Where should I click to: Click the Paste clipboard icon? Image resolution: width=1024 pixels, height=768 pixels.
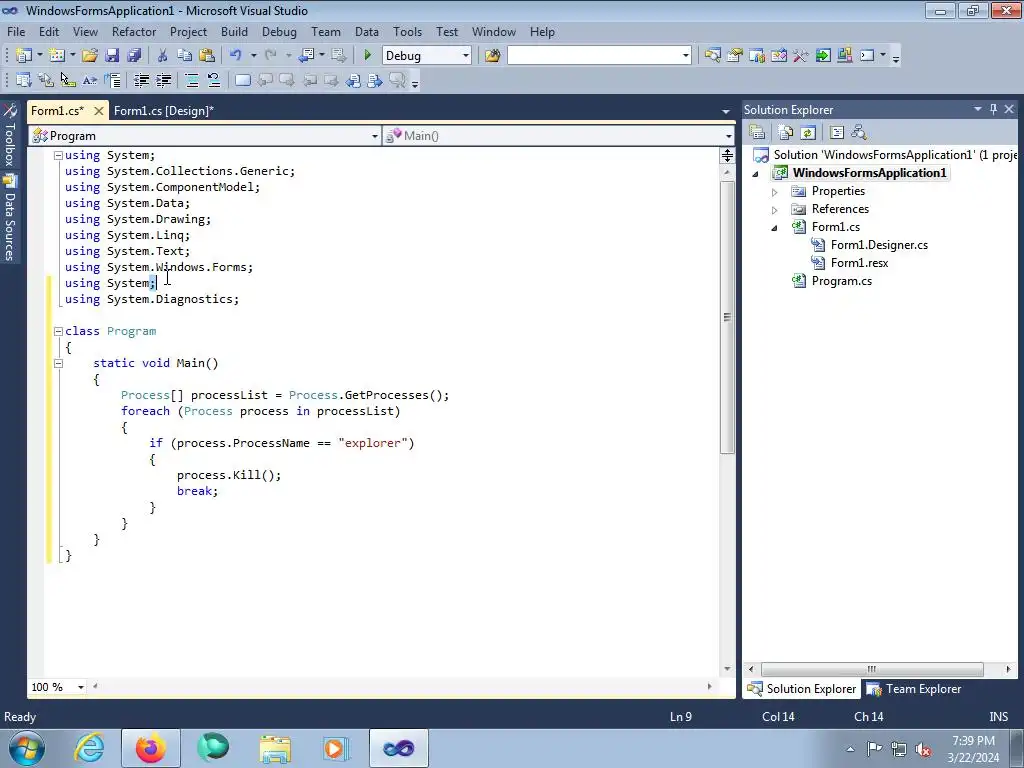point(207,56)
